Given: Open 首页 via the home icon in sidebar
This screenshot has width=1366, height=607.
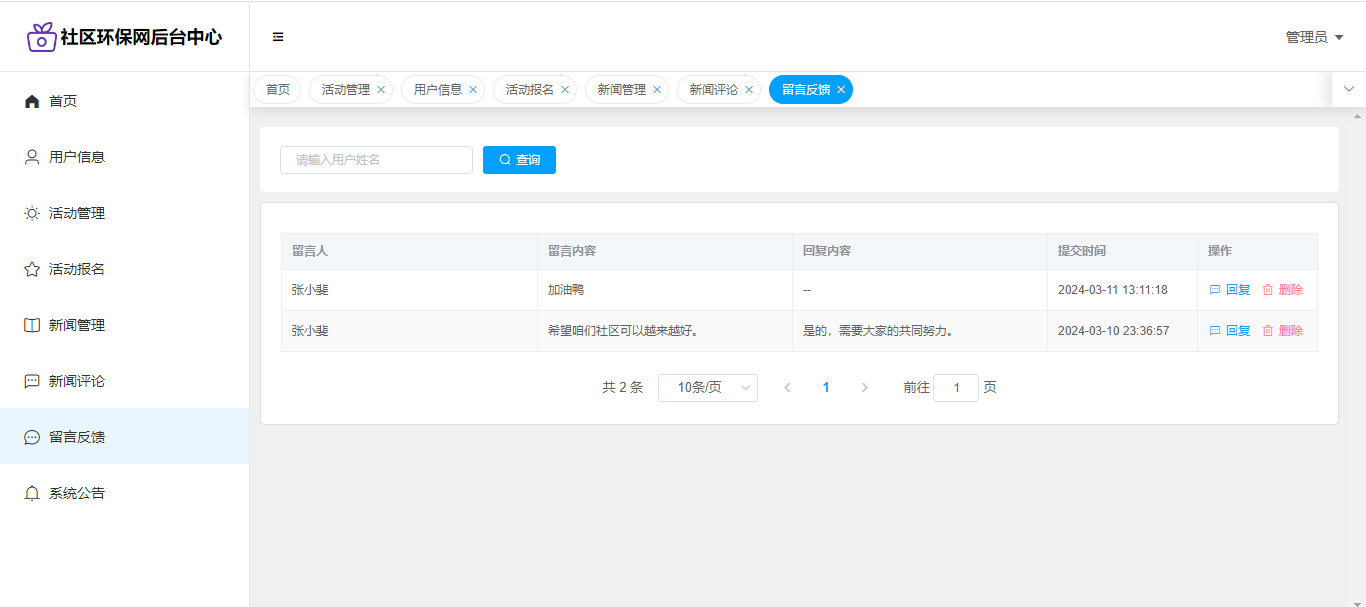Looking at the screenshot, I should tap(32, 101).
